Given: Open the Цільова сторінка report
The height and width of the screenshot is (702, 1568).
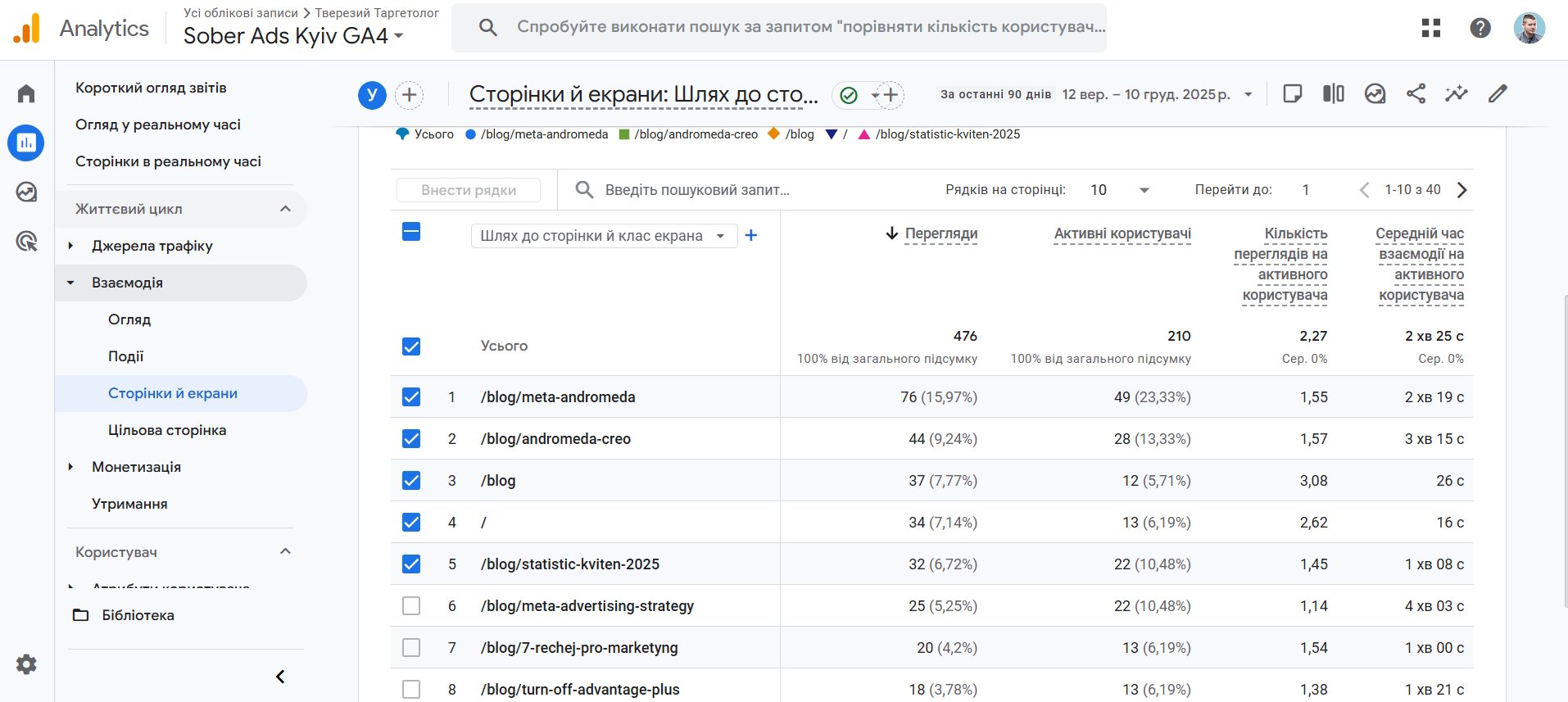Looking at the screenshot, I should click(x=167, y=430).
